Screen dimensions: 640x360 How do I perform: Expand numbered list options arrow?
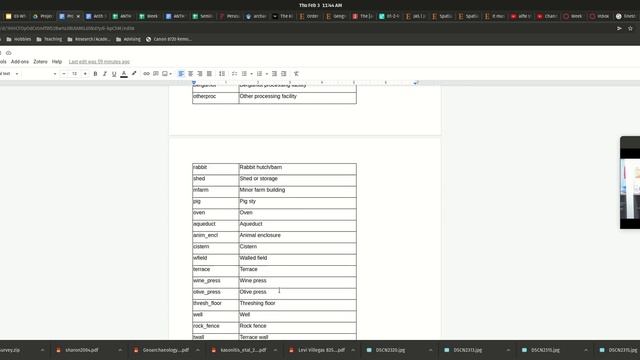click(x=267, y=74)
